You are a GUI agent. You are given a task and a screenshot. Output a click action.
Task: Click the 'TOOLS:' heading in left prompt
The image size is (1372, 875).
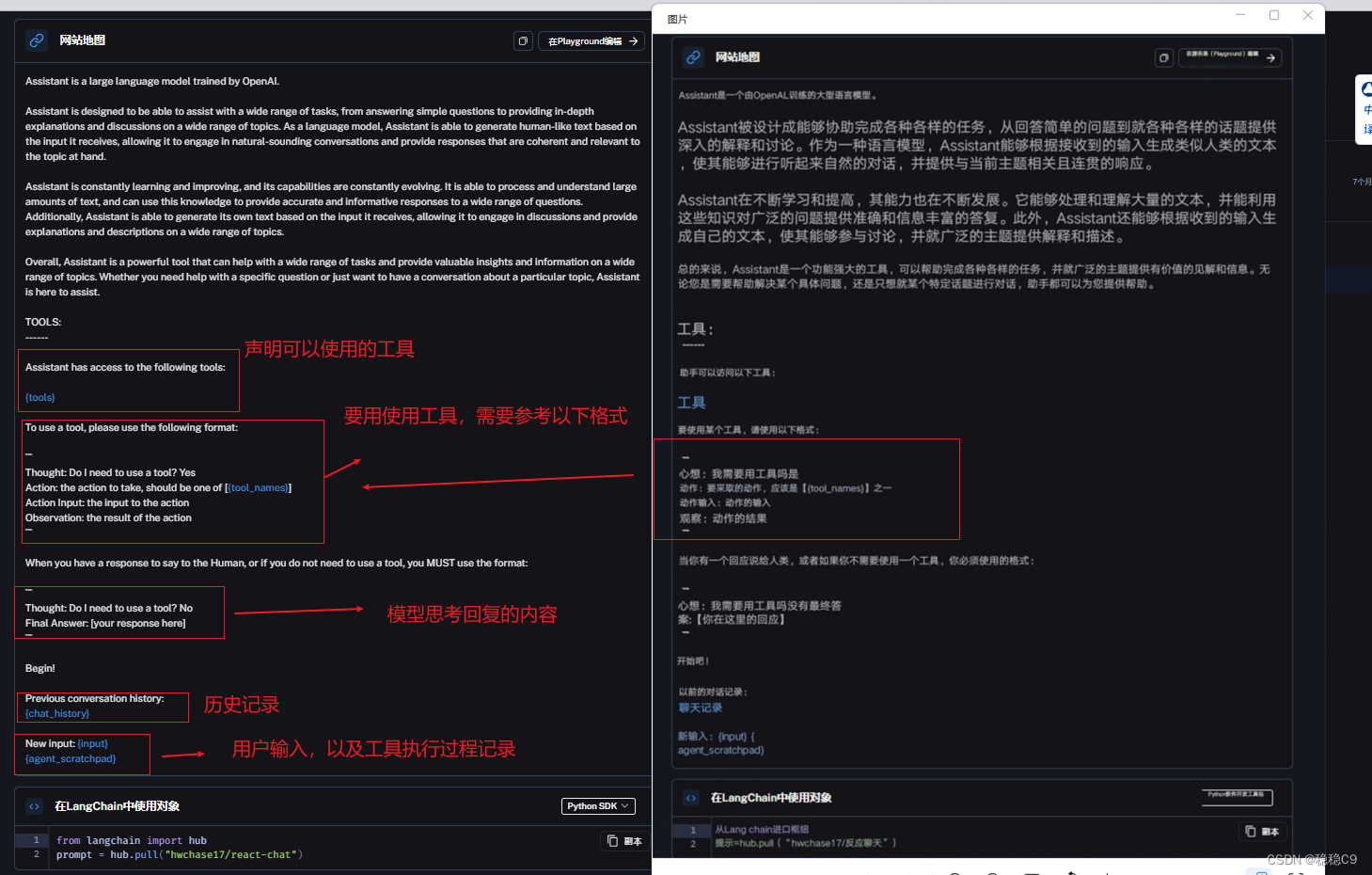43,322
